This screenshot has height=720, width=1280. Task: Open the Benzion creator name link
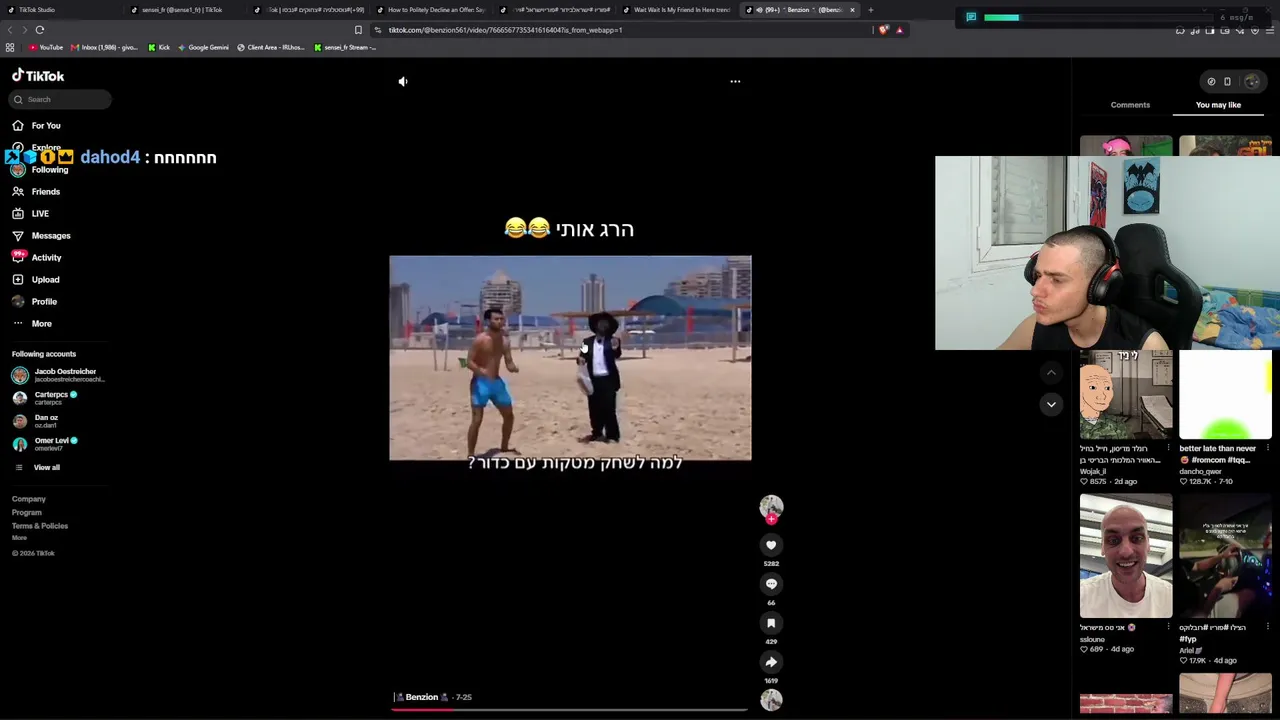pos(422,697)
